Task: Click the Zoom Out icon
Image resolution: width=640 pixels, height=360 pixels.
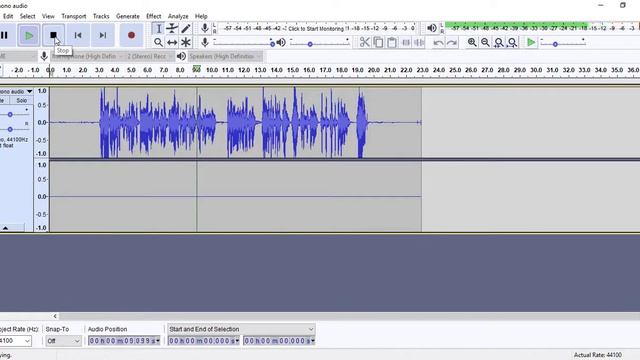Action: point(485,42)
